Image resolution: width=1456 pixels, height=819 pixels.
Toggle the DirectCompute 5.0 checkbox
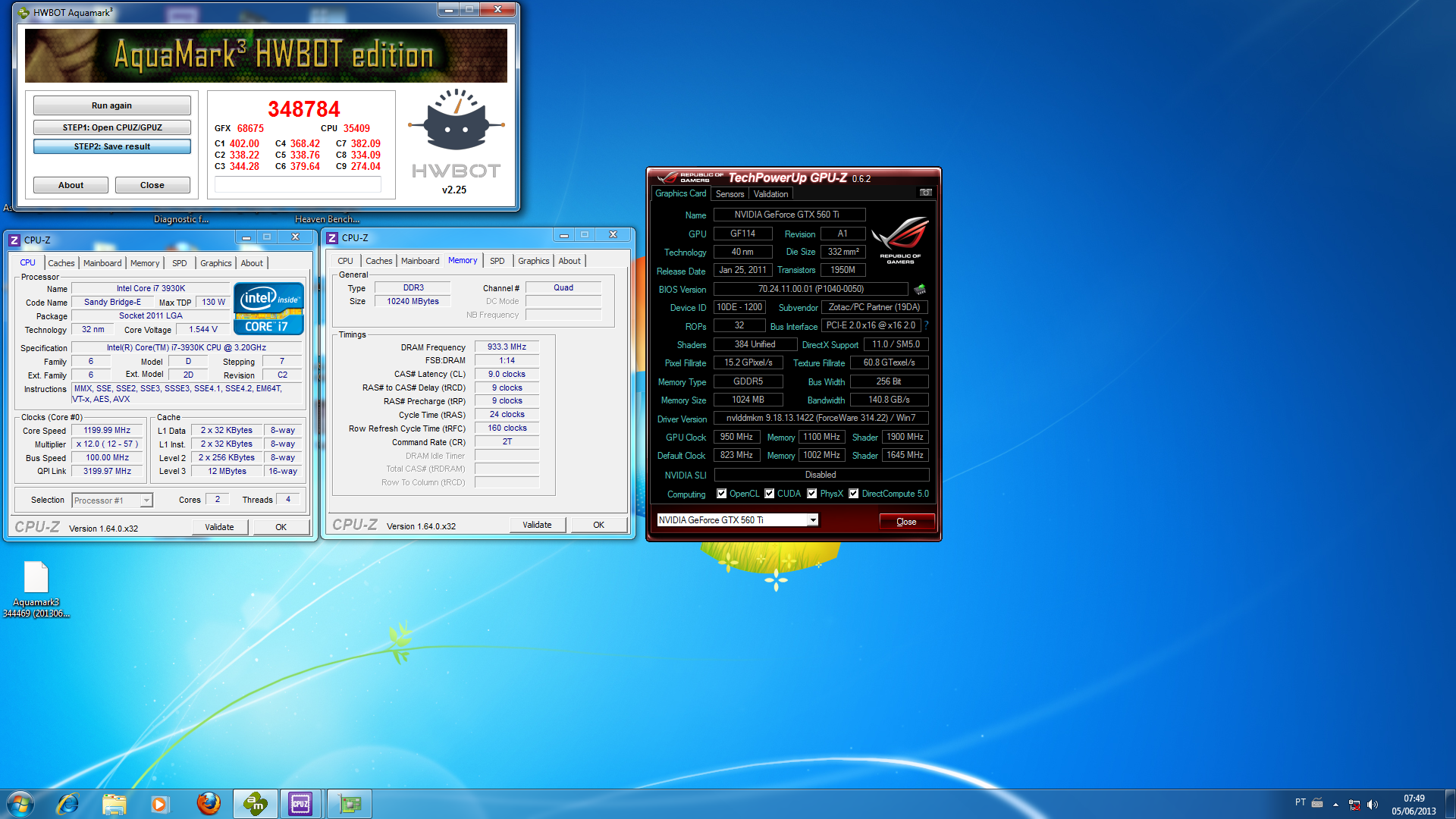tap(854, 494)
